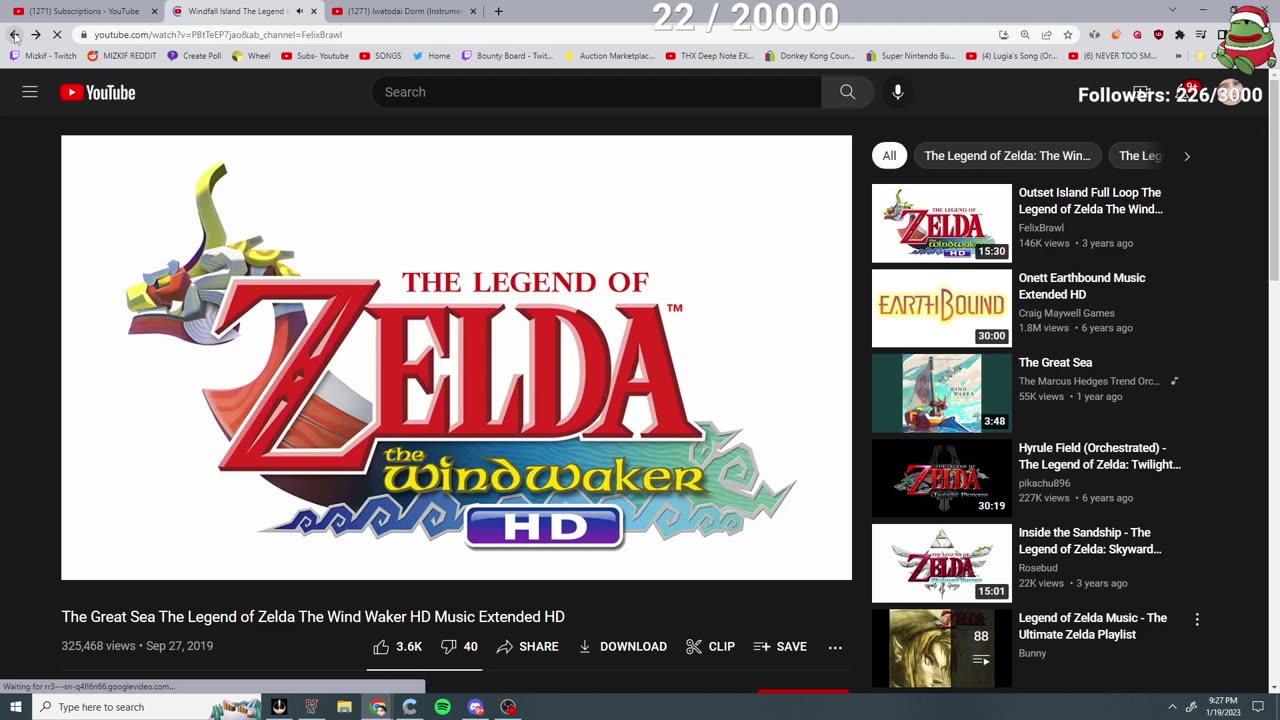Image resolution: width=1280 pixels, height=720 pixels.
Task: Open the Twitter Home bookmark
Action: [431, 56]
